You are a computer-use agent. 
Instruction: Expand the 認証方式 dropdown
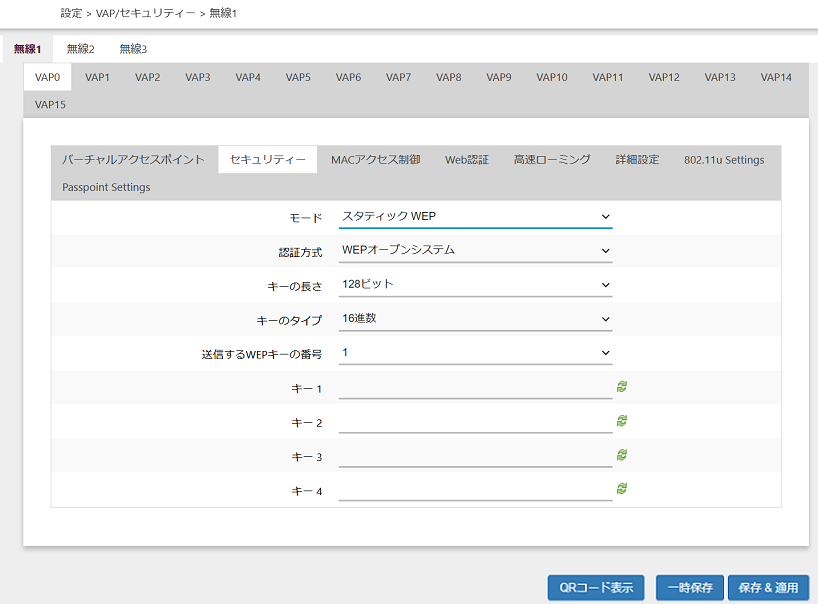pyautogui.click(x=475, y=250)
